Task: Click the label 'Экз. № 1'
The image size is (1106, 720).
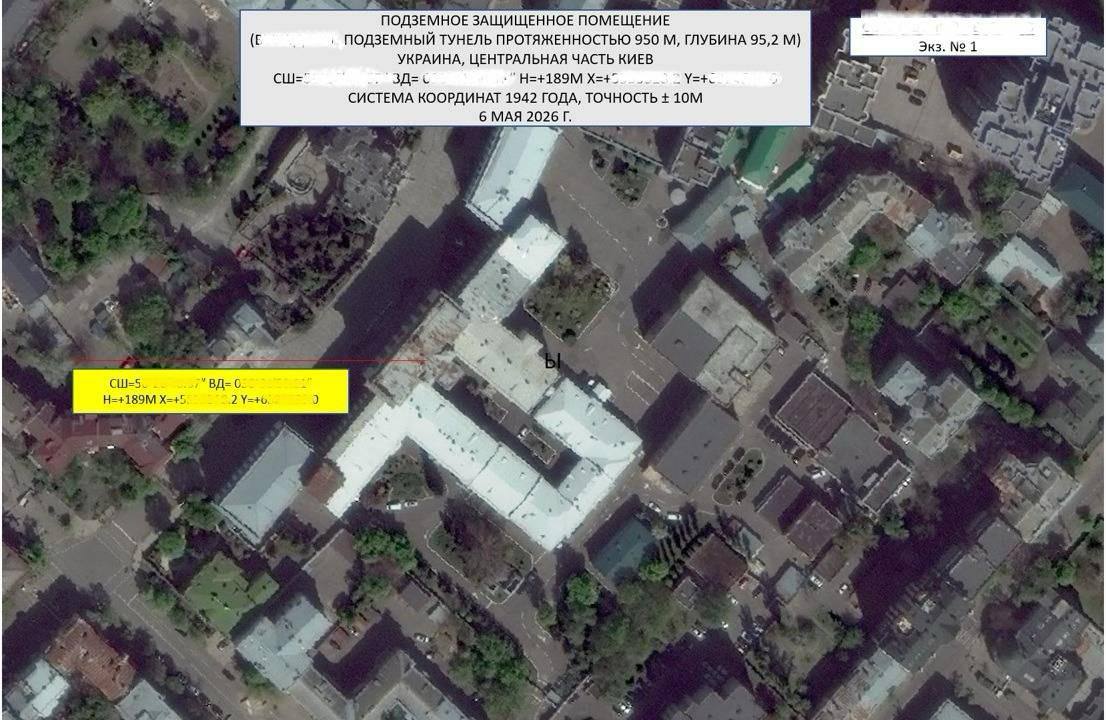Action: coord(947,47)
